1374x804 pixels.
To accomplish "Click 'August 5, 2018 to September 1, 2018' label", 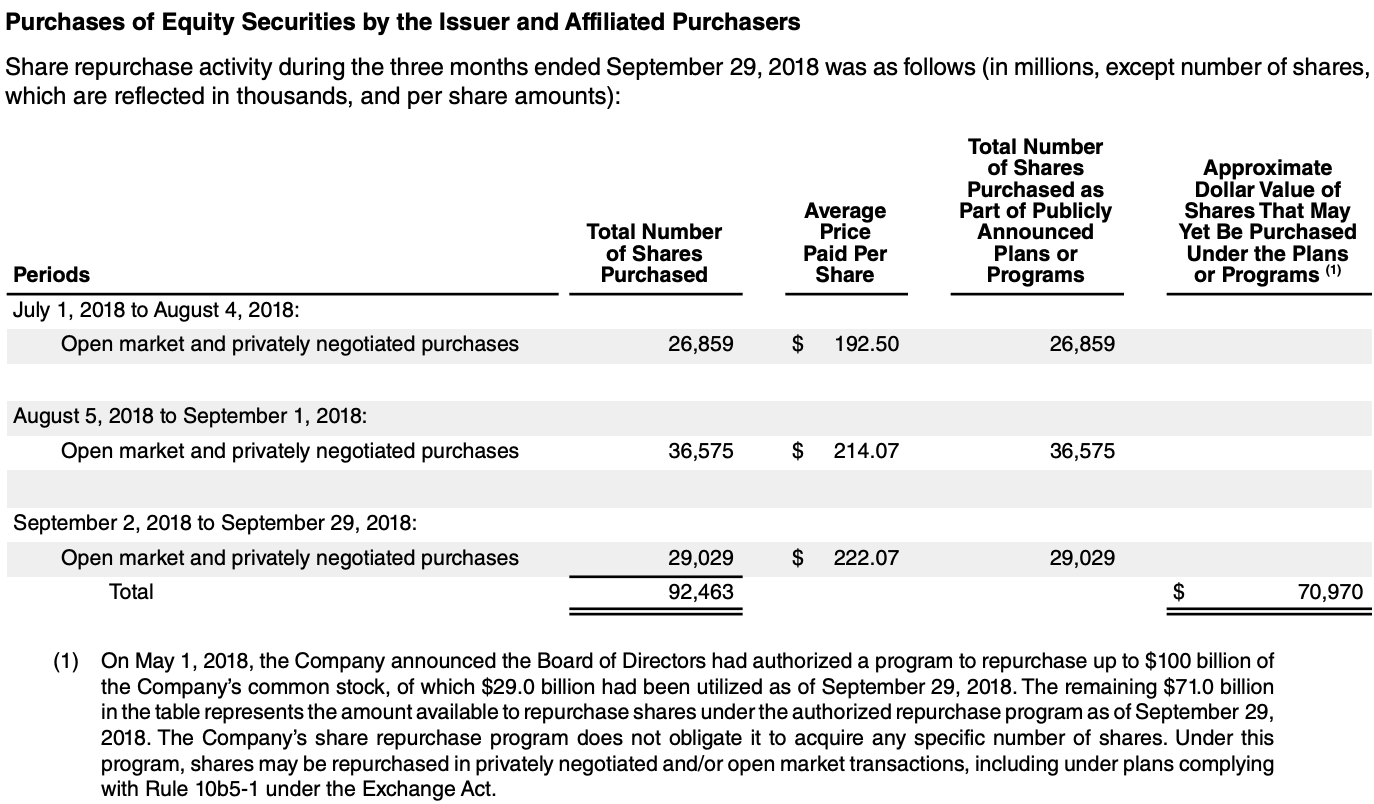I will pos(190,415).
